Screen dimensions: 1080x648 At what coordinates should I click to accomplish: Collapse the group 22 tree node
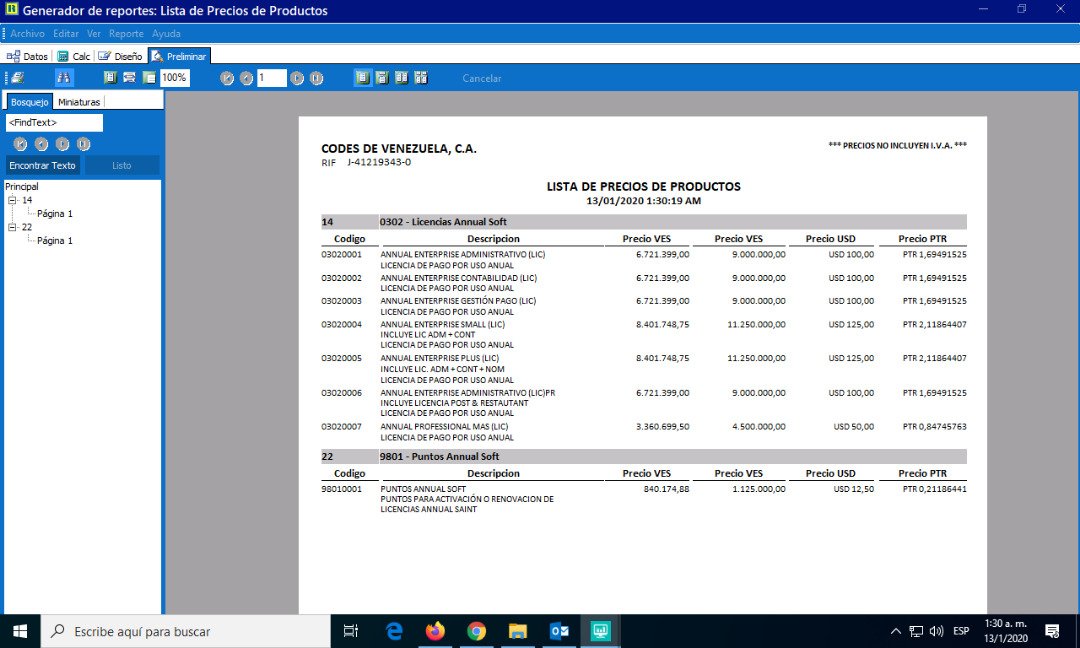(12, 227)
